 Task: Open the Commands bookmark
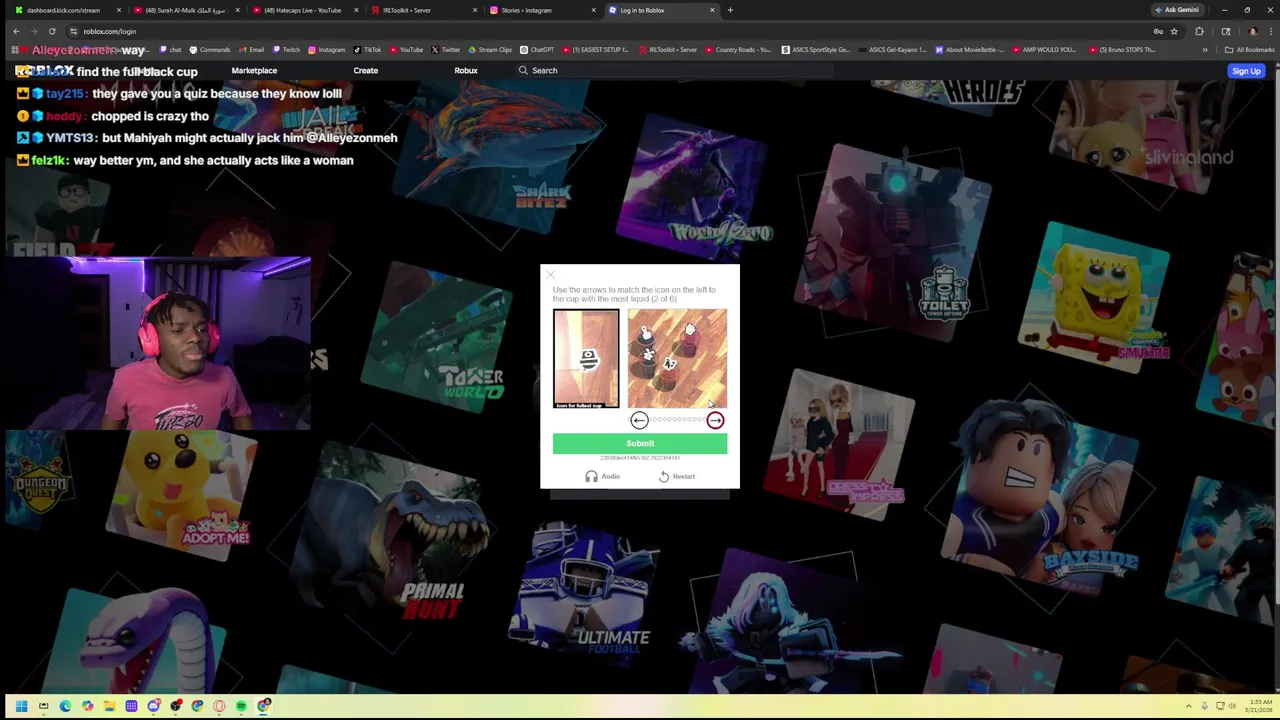pyautogui.click(x=210, y=50)
